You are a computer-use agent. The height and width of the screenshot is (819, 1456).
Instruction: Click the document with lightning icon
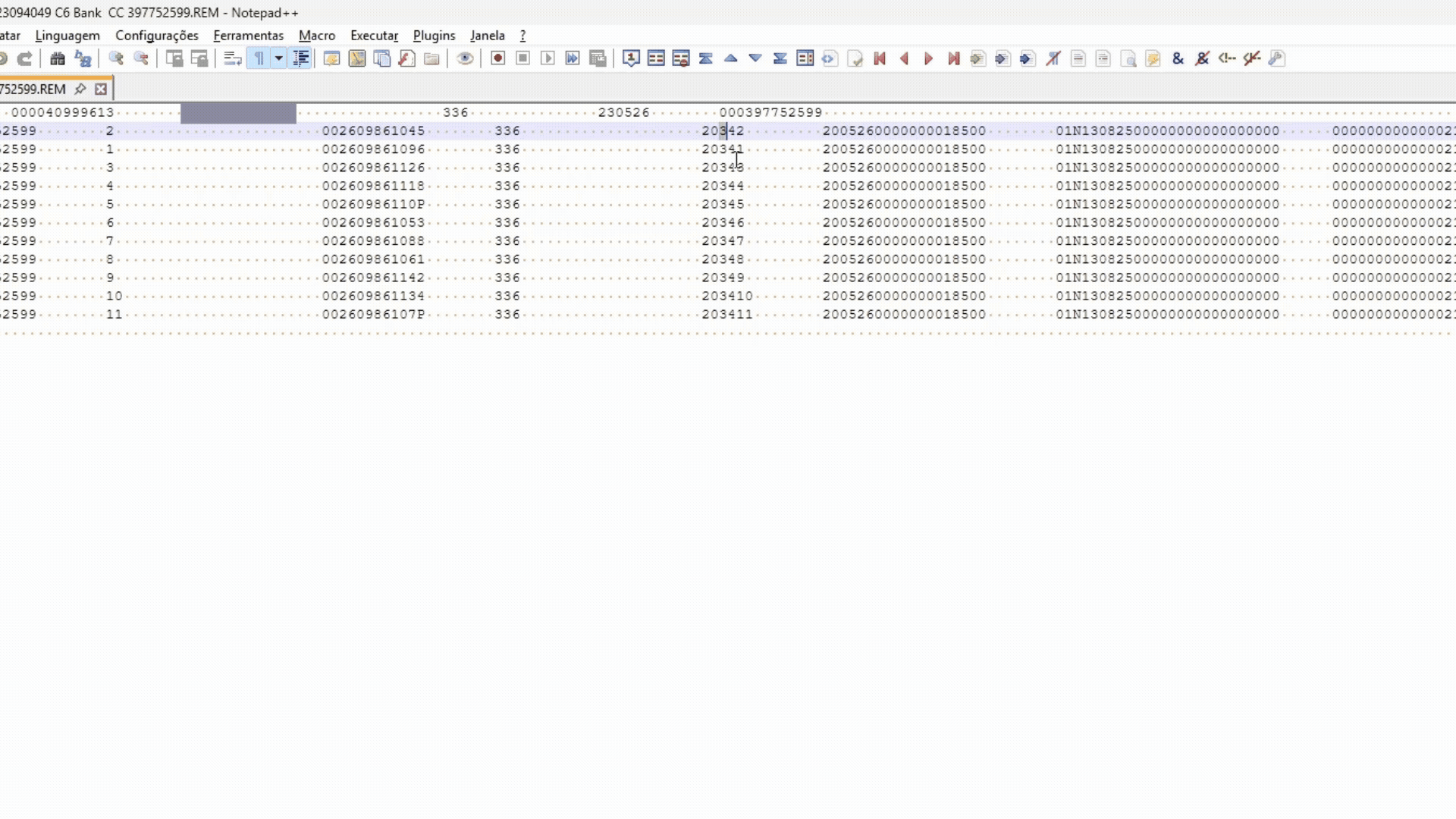1153,58
